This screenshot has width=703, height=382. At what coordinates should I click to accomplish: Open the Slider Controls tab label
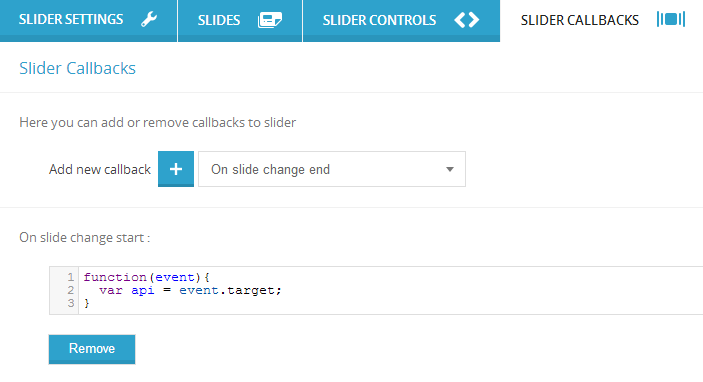click(x=379, y=20)
